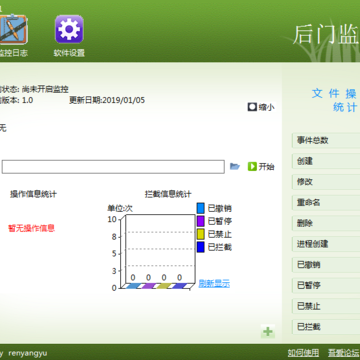Click the 修改 statistics row
Image resolution: width=360 pixels, height=360 pixels.
point(326,182)
